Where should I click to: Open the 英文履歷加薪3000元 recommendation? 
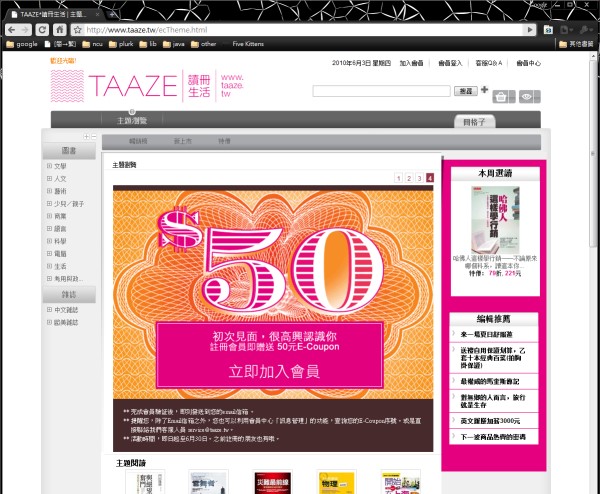pos(490,421)
